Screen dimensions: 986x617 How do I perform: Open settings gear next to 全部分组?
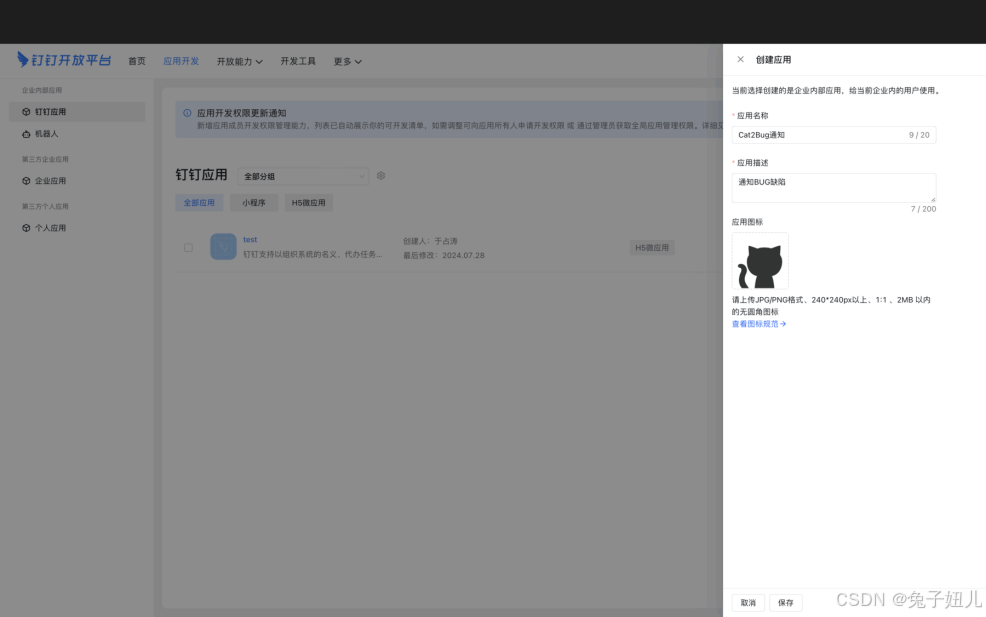[380, 175]
